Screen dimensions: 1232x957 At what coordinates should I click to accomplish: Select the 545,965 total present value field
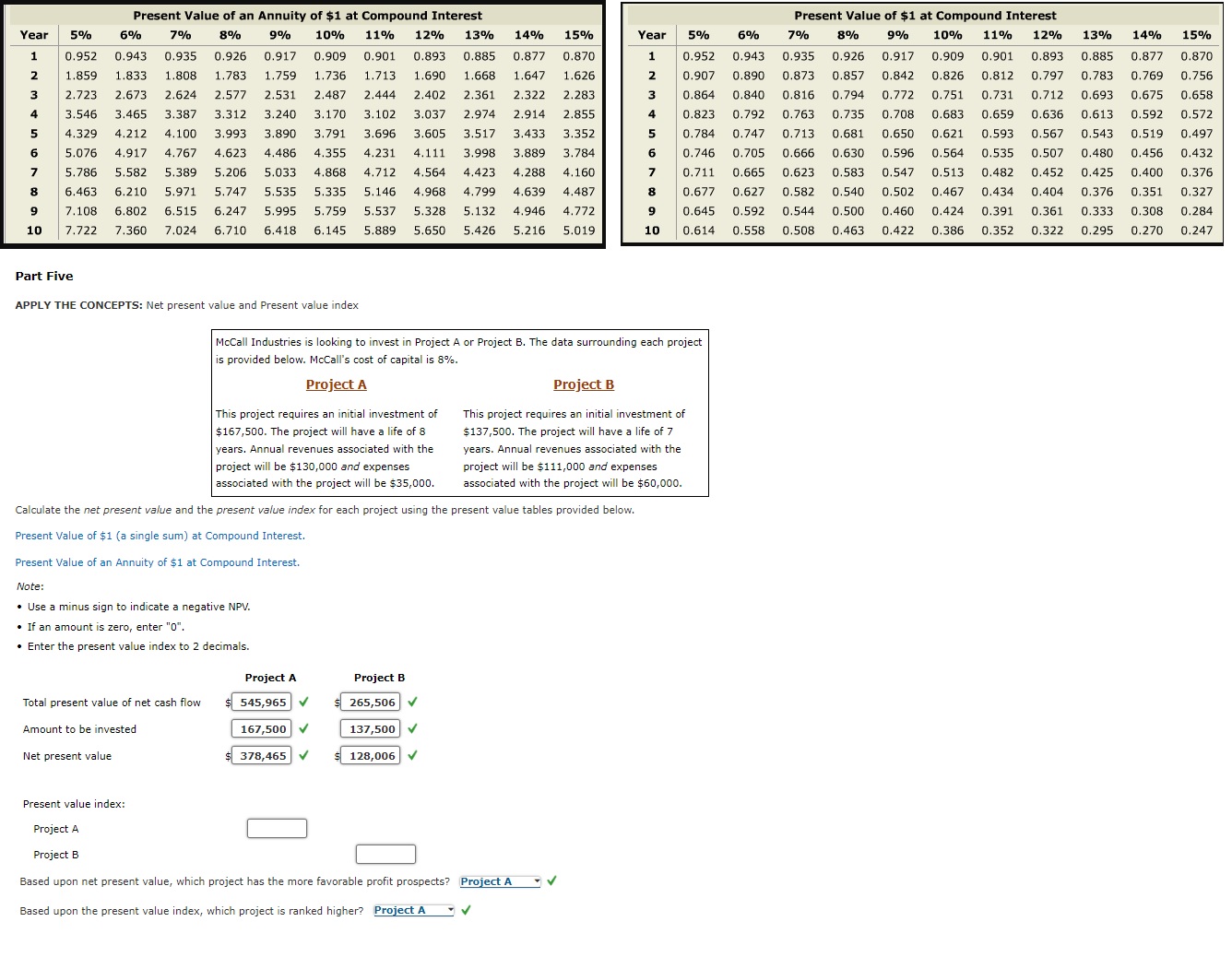click(x=262, y=702)
